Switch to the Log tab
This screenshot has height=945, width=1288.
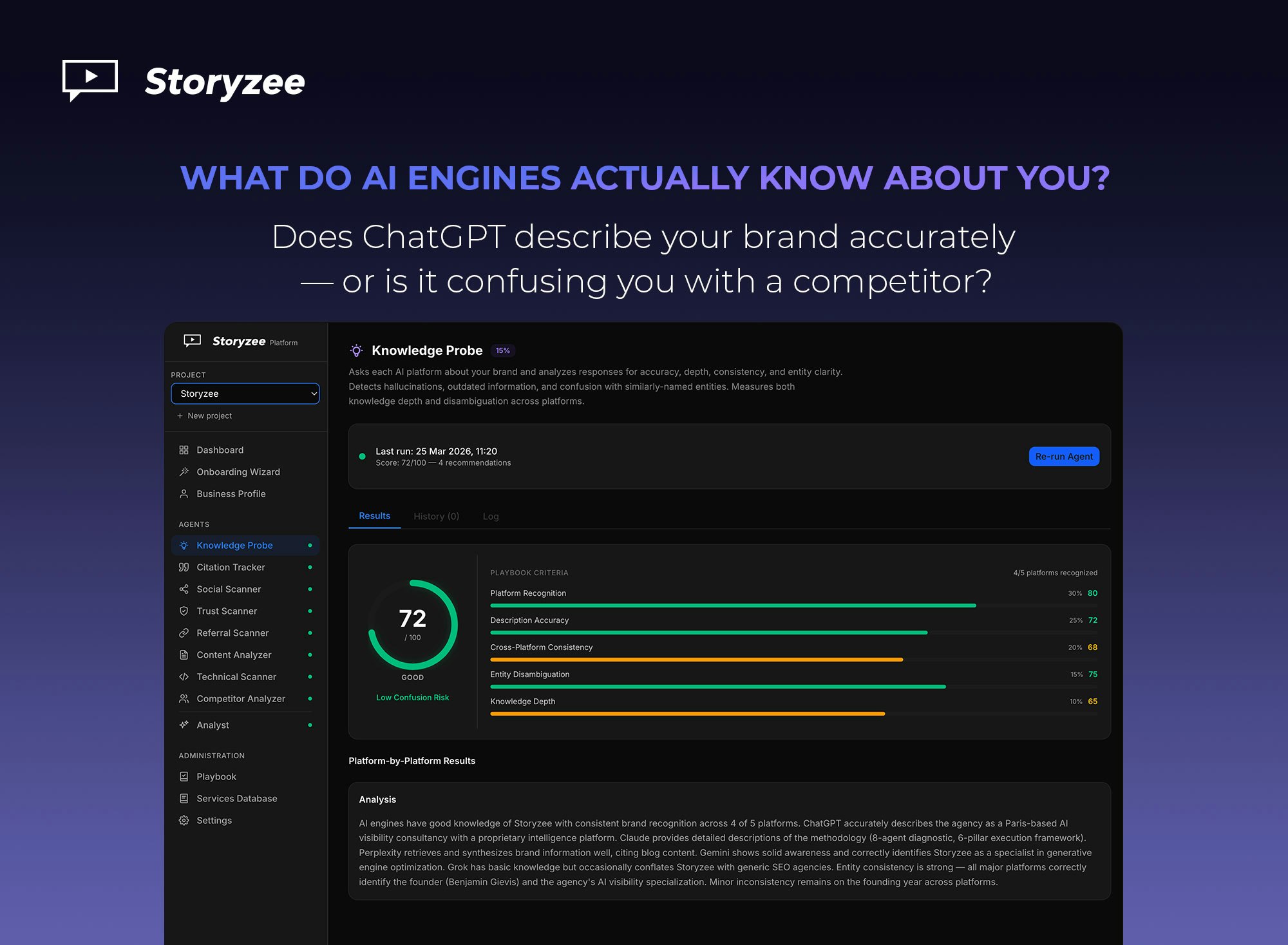pyautogui.click(x=490, y=516)
